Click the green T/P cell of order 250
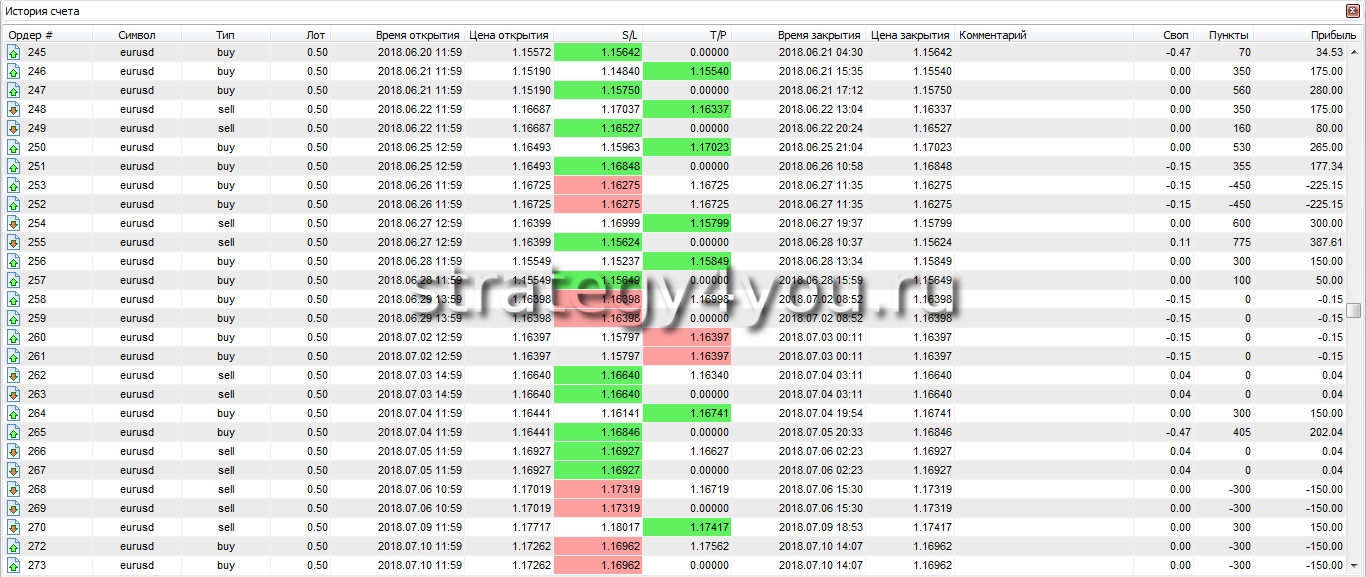The height and width of the screenshot is (577, 1366). [687, 147]
